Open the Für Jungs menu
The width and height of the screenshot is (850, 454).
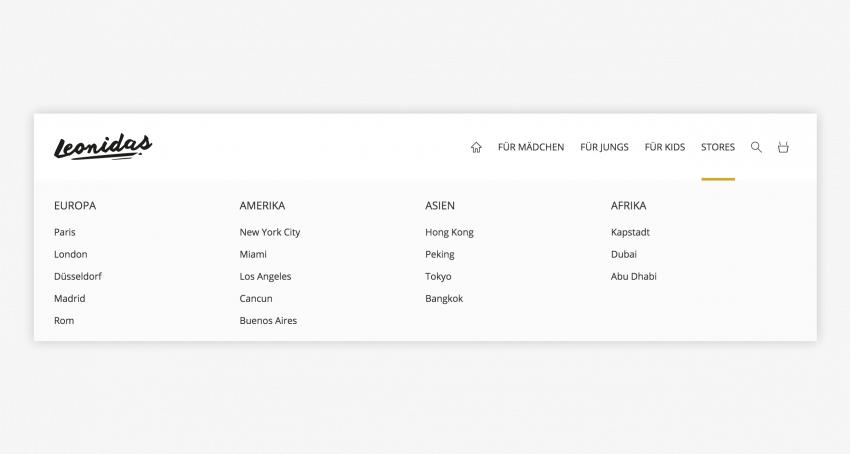(x=604, y=147)
